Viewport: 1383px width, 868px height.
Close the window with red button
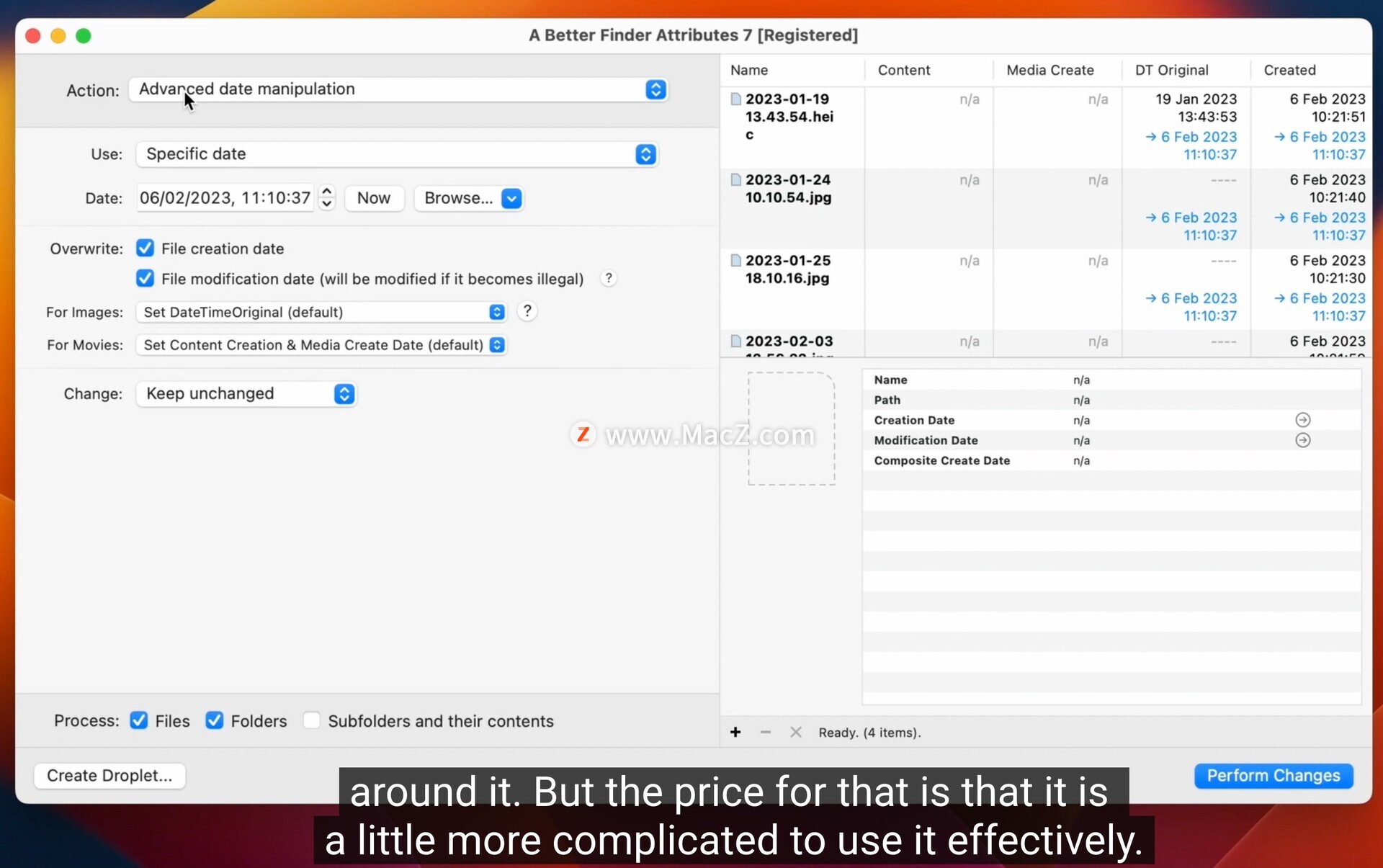click(x=33, y=35)
